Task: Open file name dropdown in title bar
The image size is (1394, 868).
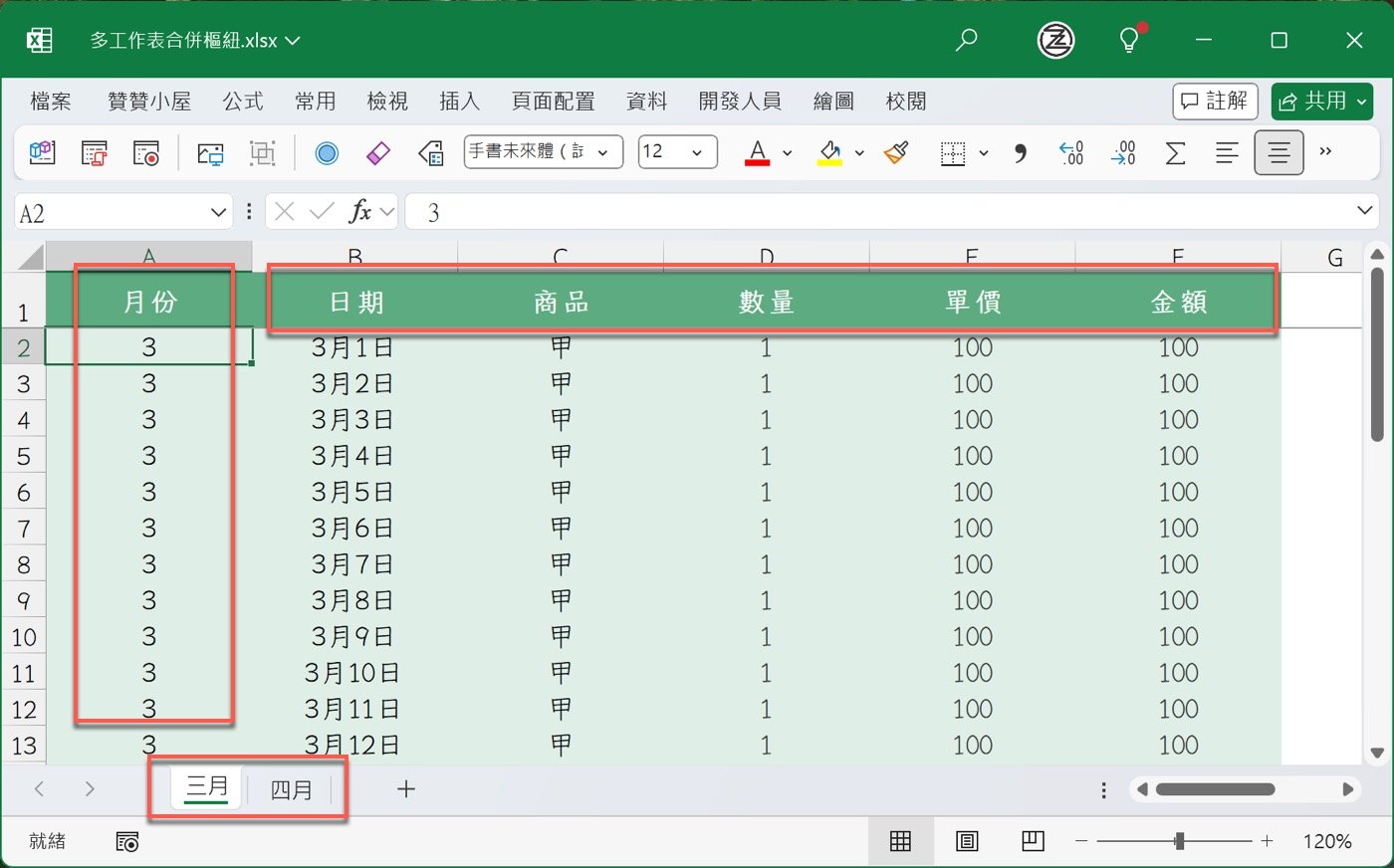Action: 293,41
